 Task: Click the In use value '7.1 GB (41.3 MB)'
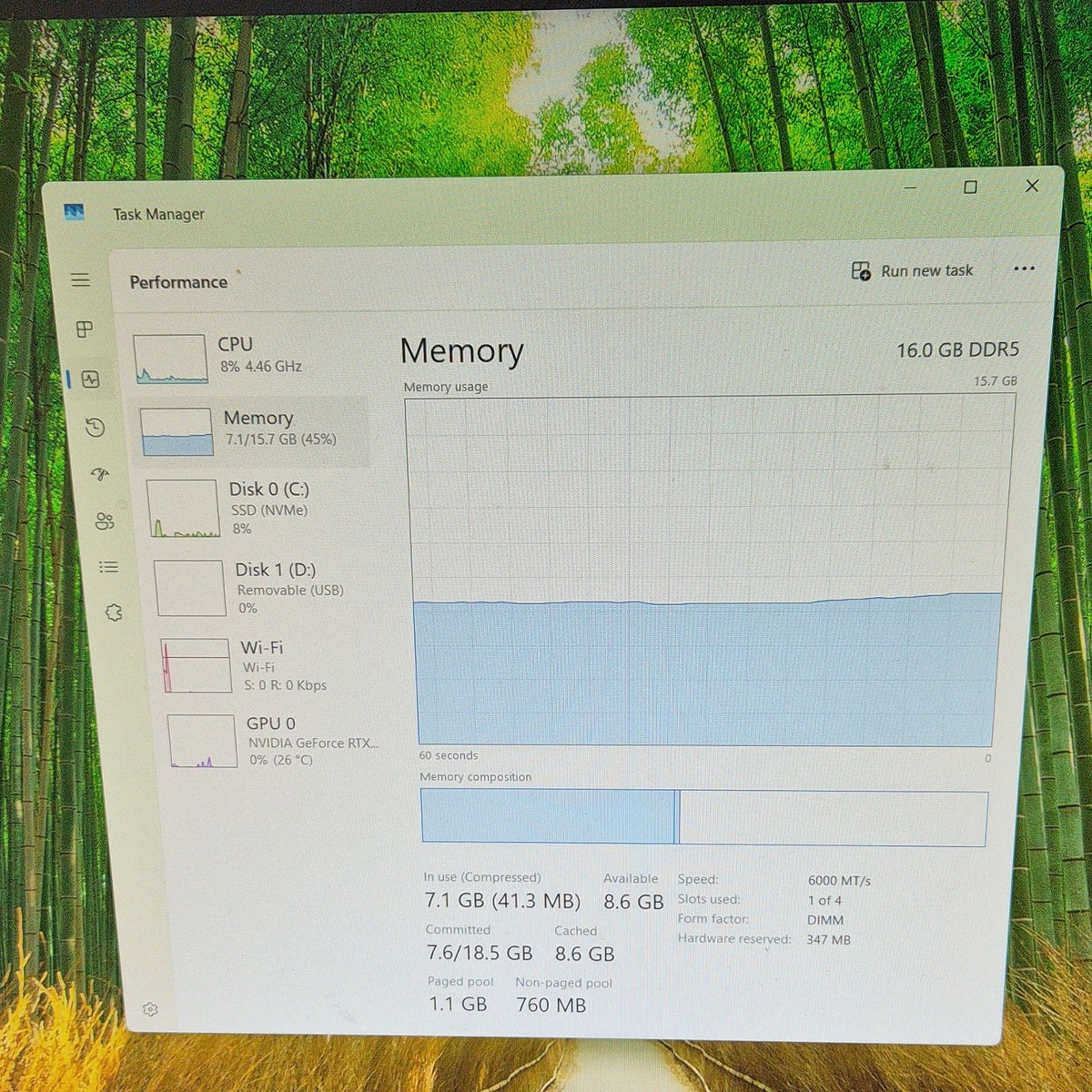502,901
